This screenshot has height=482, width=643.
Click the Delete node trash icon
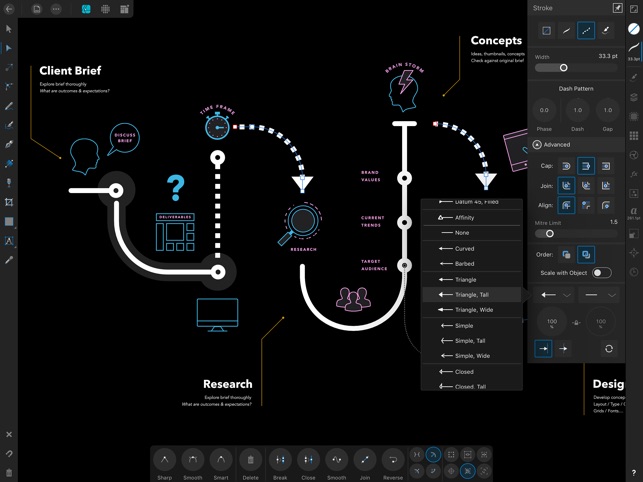coord(250,460)
